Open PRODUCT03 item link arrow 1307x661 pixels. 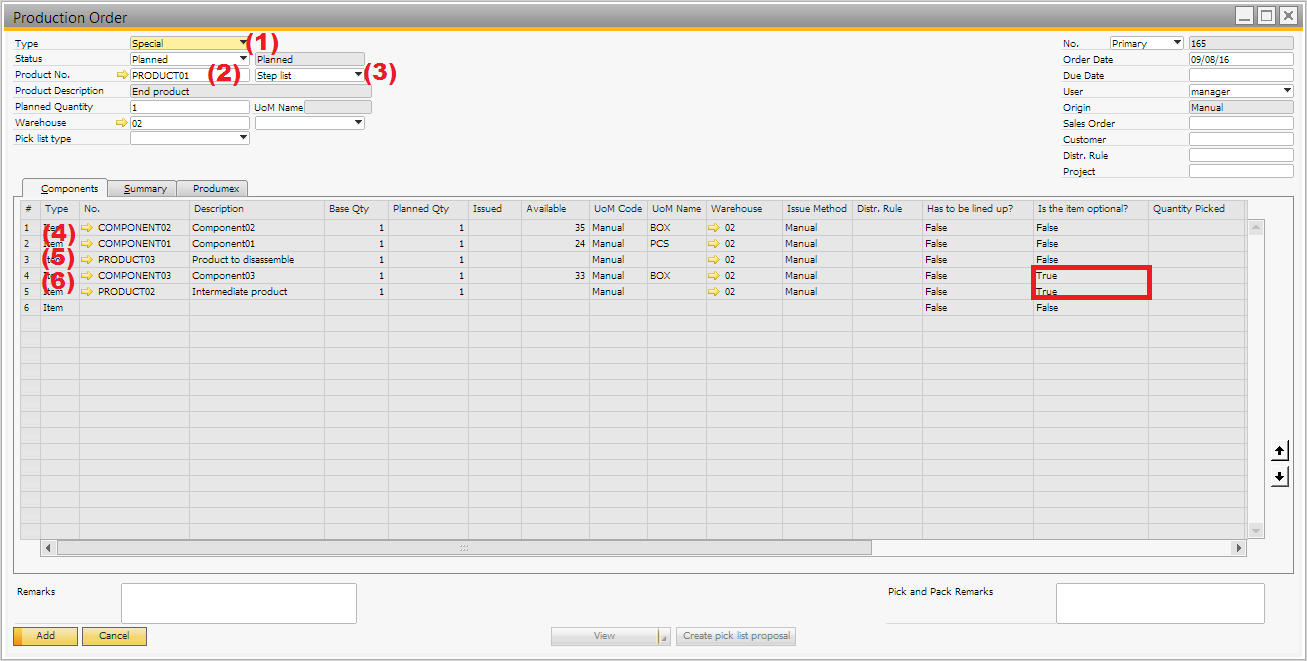pyautogui.click(x=88, y=260)
